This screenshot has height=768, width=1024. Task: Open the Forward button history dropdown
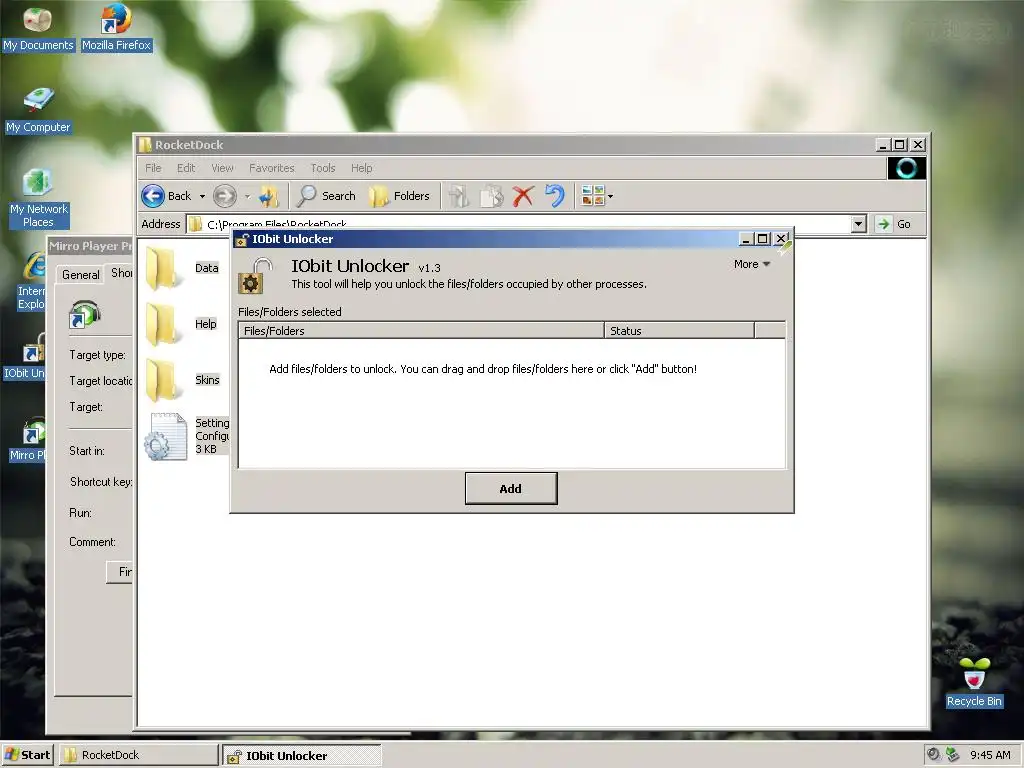coord(248,197)
